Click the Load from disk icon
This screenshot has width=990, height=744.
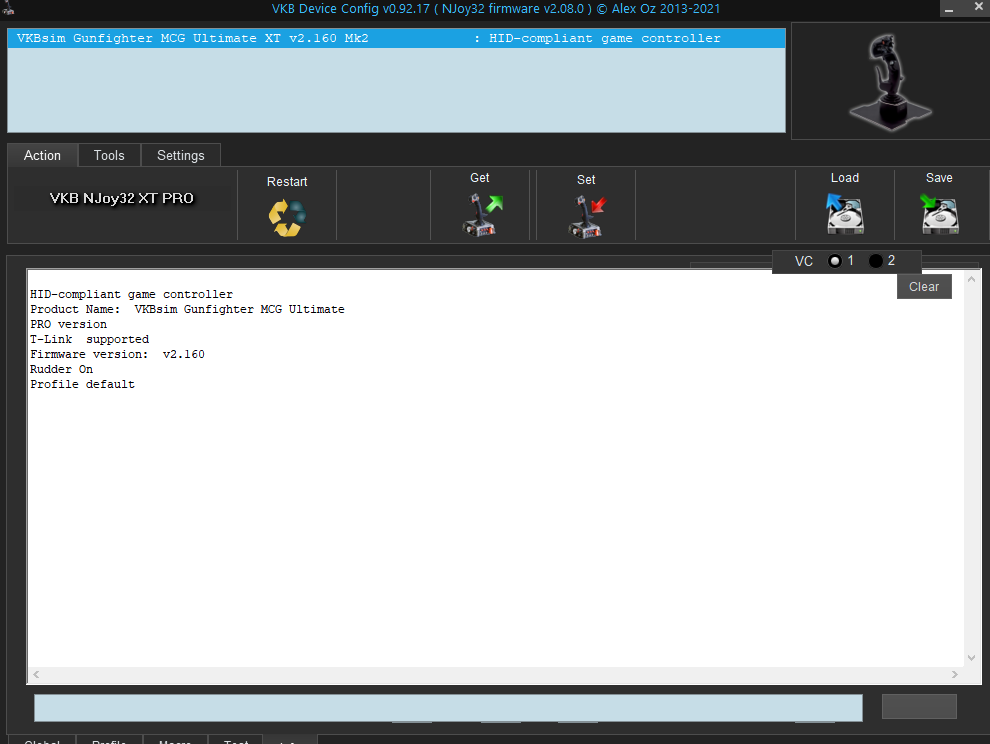(845, 214)
